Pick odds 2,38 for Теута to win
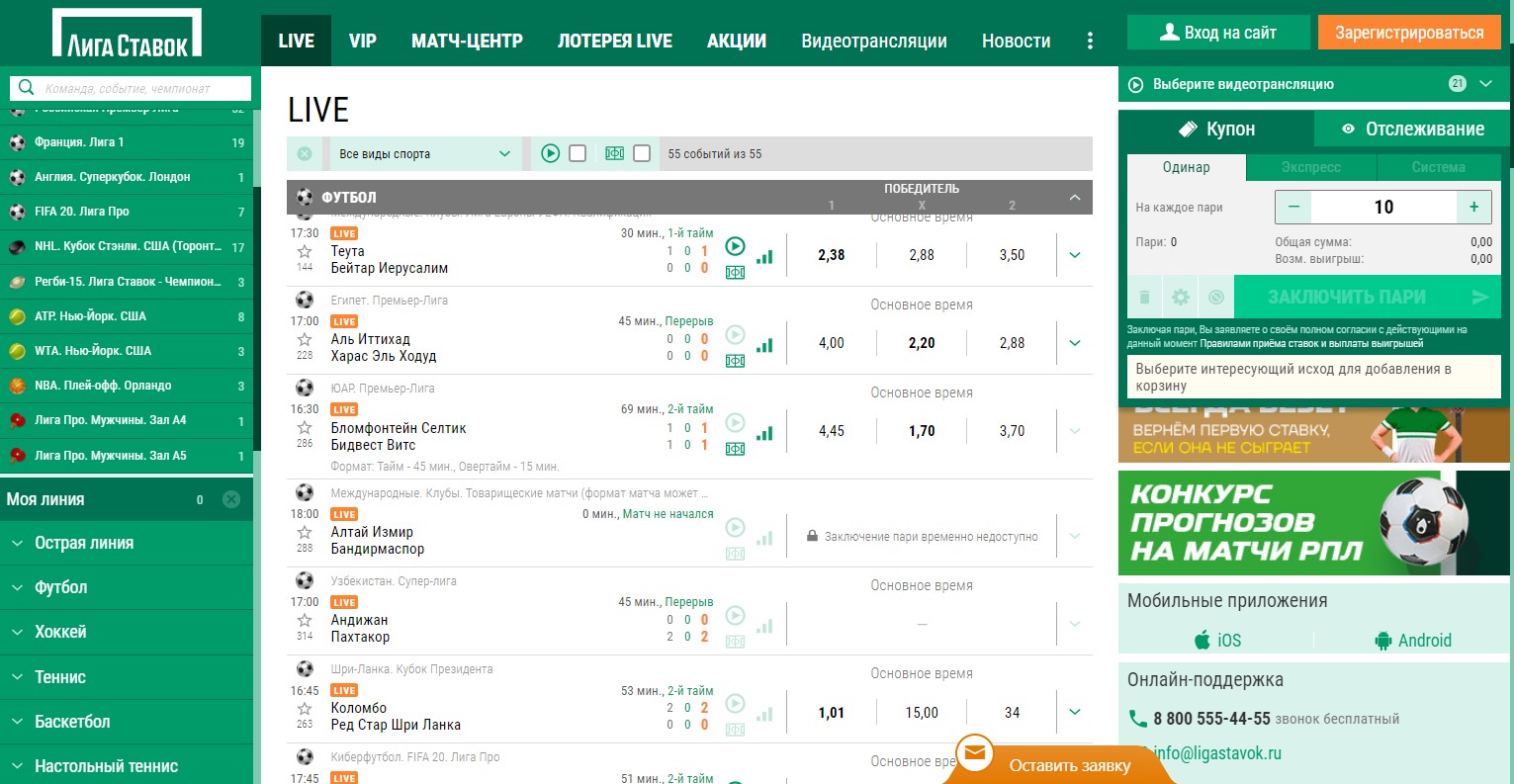Screen dimensions: 1514x784 [x=832, y=255]
